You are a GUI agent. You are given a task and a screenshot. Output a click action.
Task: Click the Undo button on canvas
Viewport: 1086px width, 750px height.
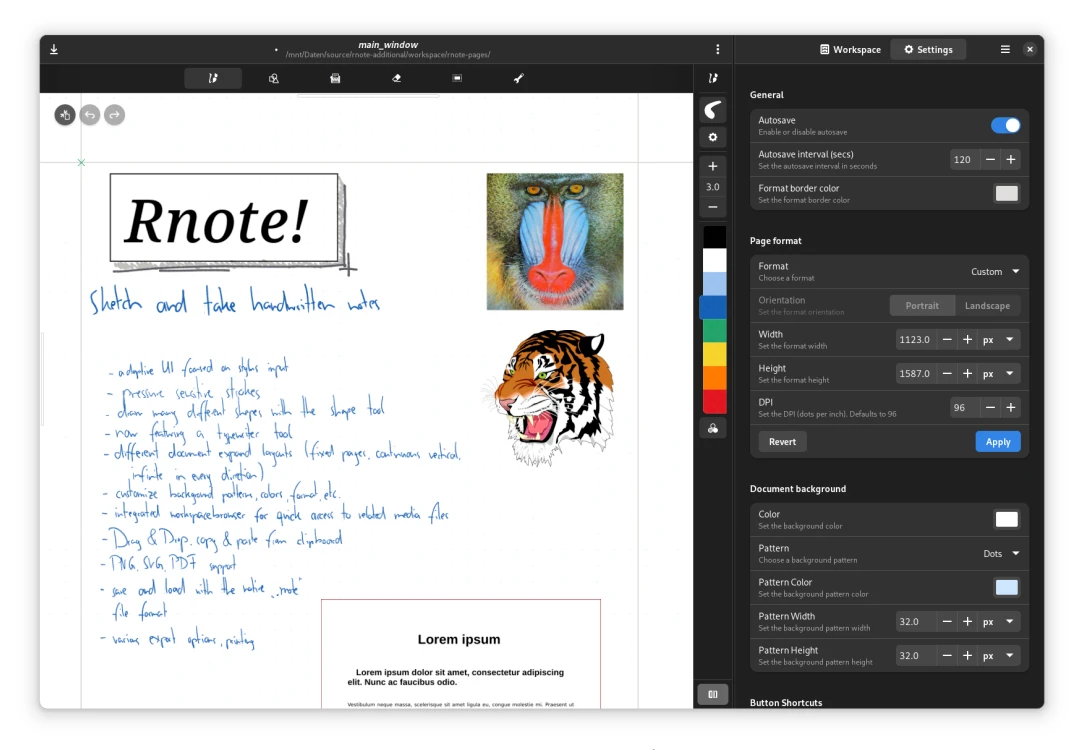pos(90,115)
